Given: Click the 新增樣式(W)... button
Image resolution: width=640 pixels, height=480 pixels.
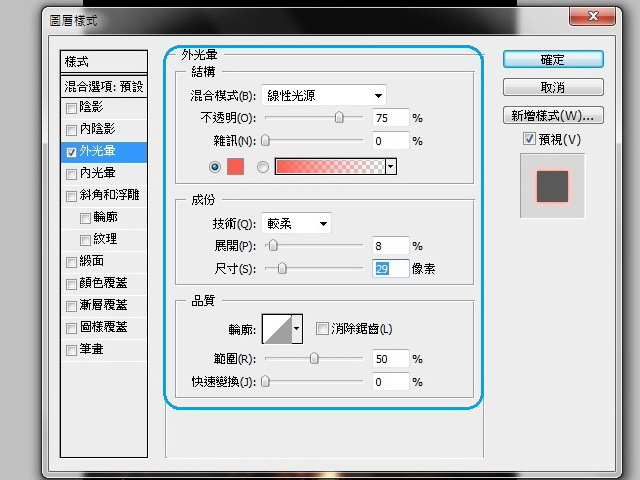Looking at the screenshot, I should tap(553, 115).
